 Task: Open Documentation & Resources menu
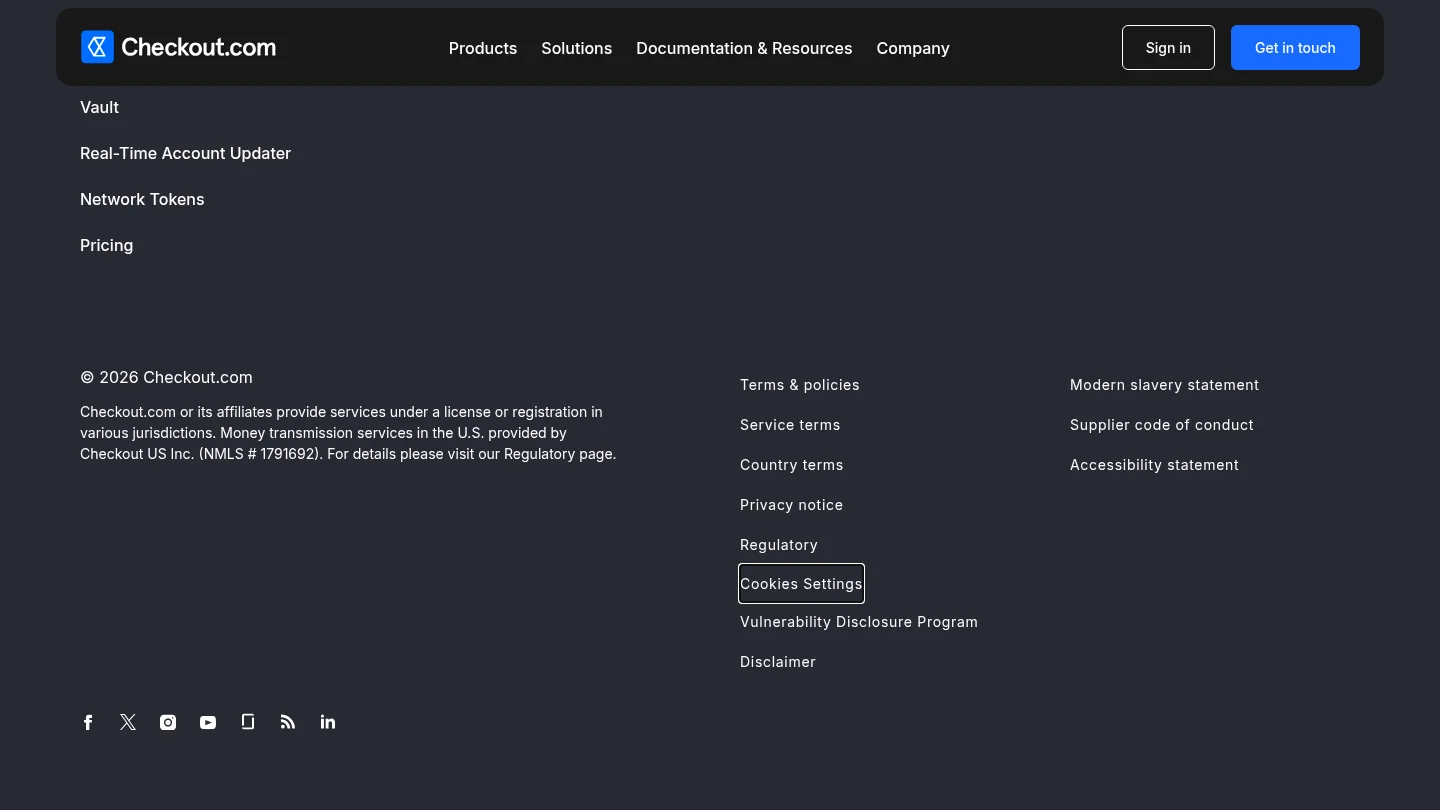(x=744, y=48)
